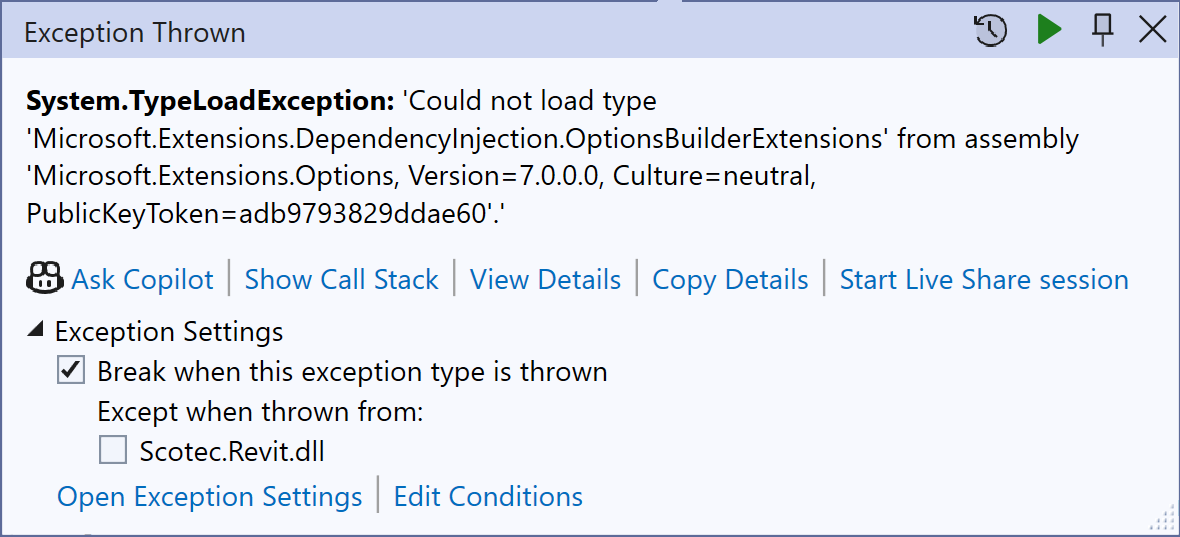1180x537 pixels.
Task: Close the Exception Thrown popup
Action: (1153, 31)
